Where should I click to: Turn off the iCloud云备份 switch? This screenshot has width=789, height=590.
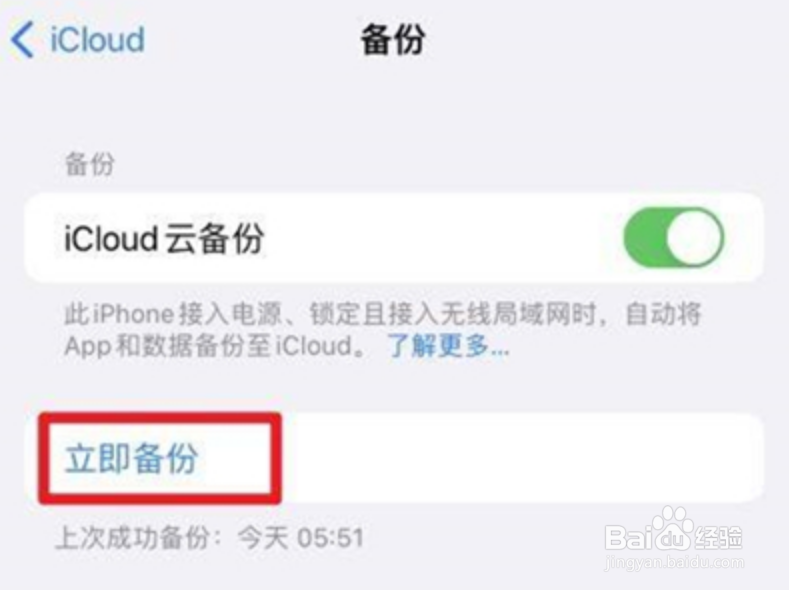[673, 237]
